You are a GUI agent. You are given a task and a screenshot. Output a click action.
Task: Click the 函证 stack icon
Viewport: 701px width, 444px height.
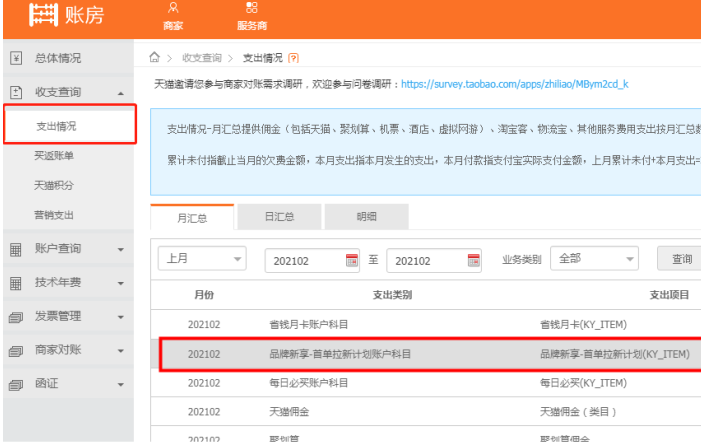(x=16, y=385)
